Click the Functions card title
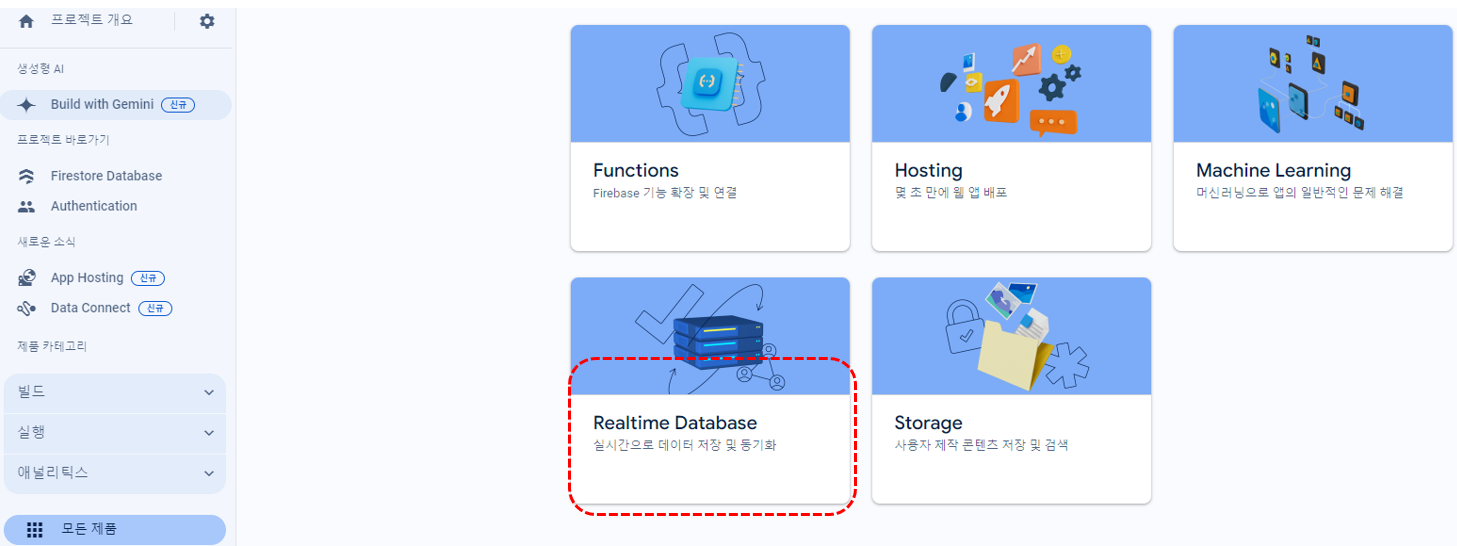The image size is (1457, 546). (x=636, y=171)
